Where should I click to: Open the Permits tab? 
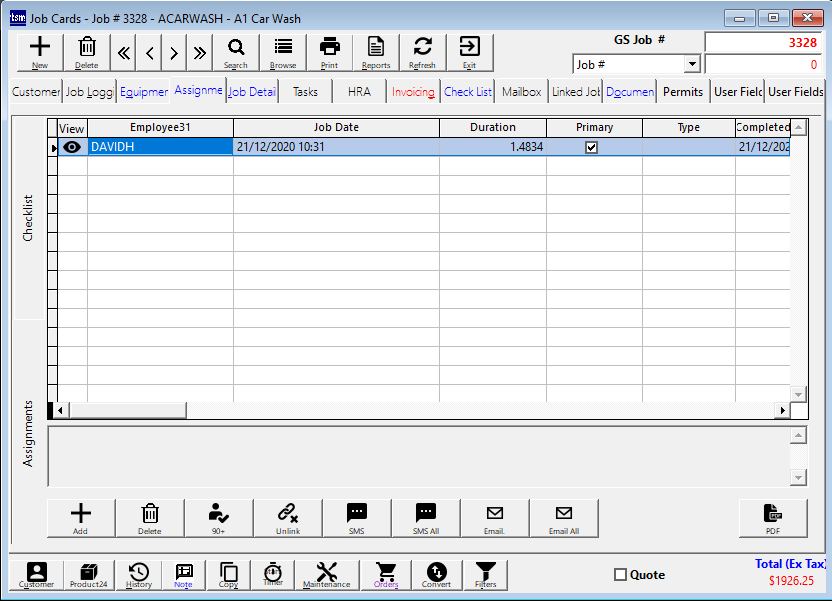click(x=683, y=91)
